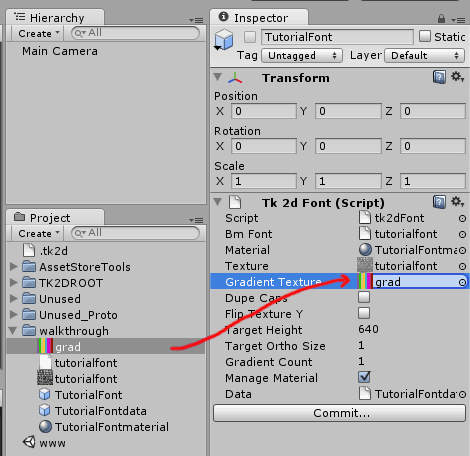This screenshot has height=456, width=470.
Task: Select the Unused_Proto folder
Action: coord(78,315)
